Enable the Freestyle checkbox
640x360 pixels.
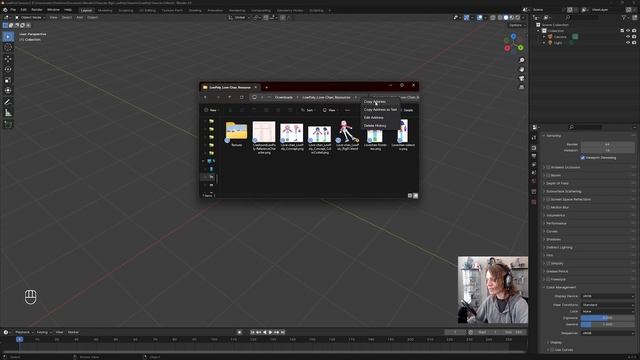pyautogui.click(x=548, y=280)
